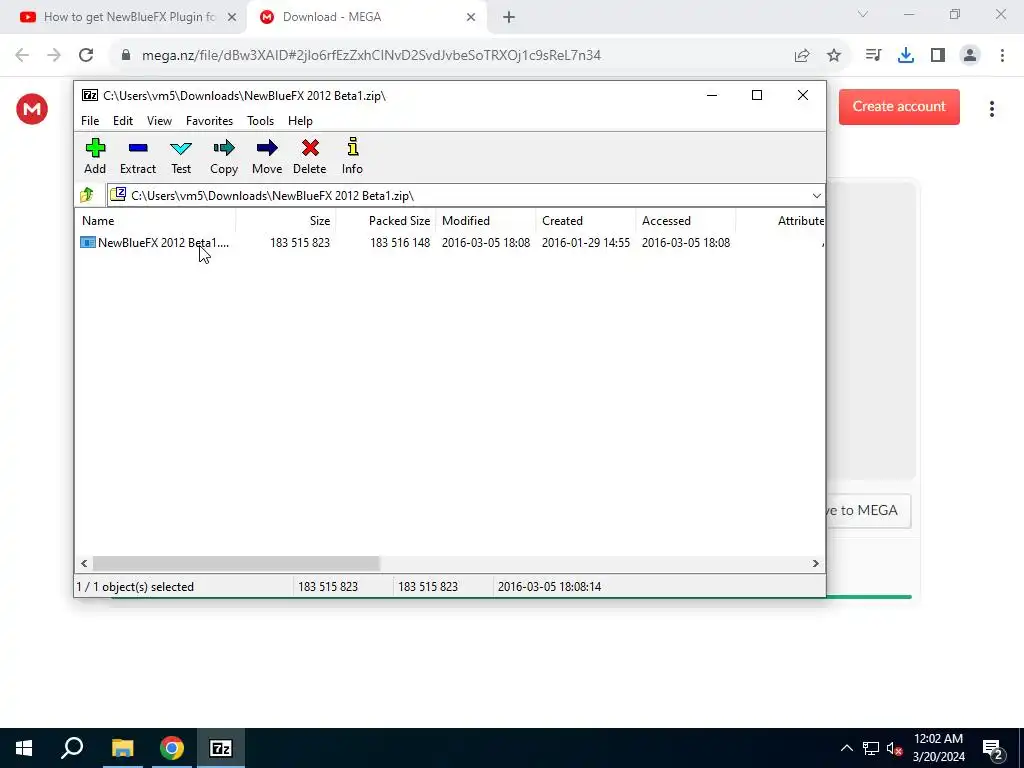Open Chrome three-dot menu

pos(1002,55)
